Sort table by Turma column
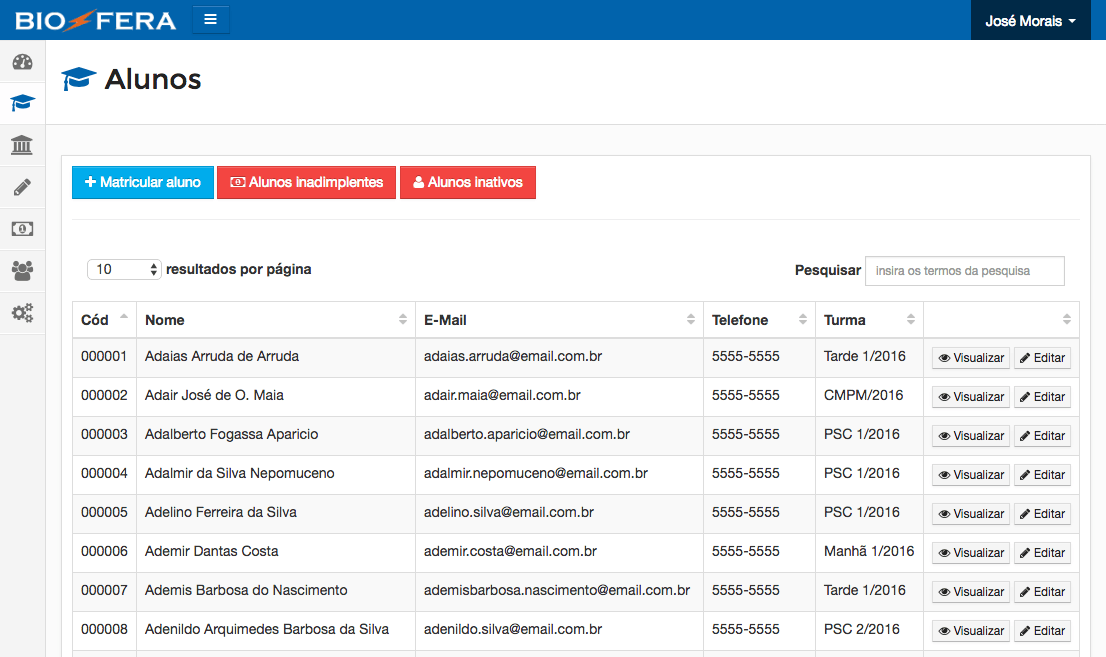The width and height of the screenshot is (1106, 657). [x=869, y=320]
